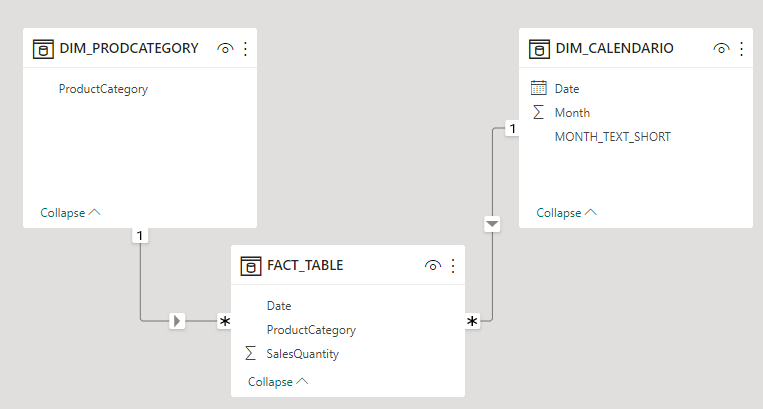Select the filter direction arrow on product category relationship
Screen dimensions: 763x409
coord(177,321)
